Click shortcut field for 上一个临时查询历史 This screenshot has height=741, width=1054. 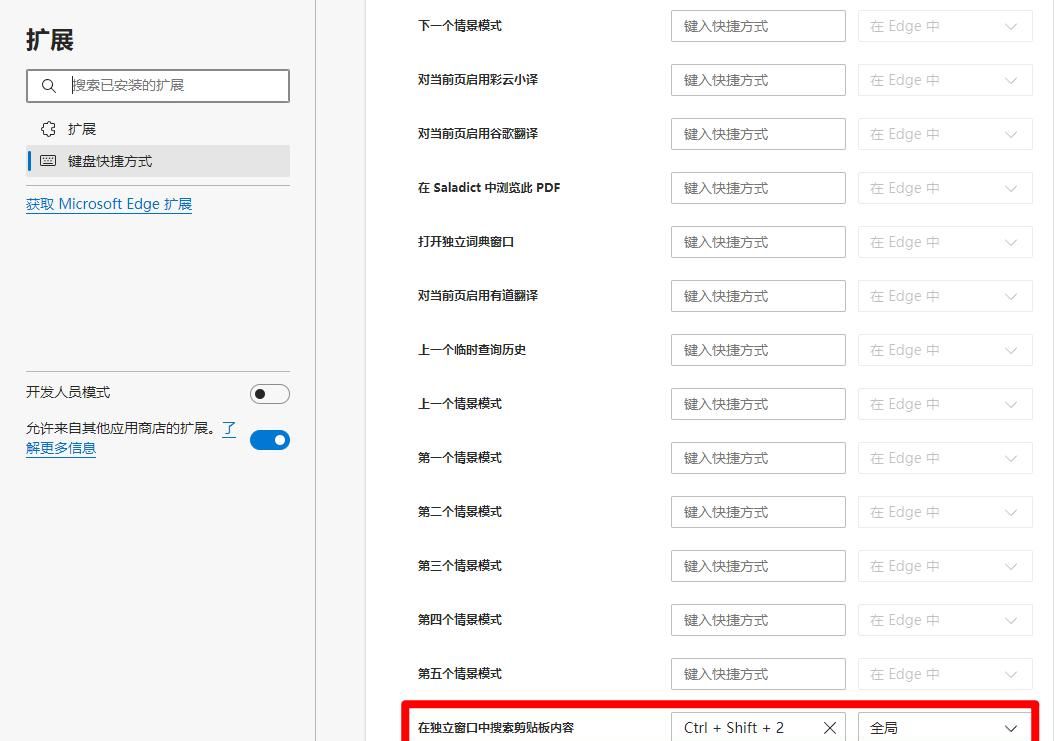pos(757,349)
